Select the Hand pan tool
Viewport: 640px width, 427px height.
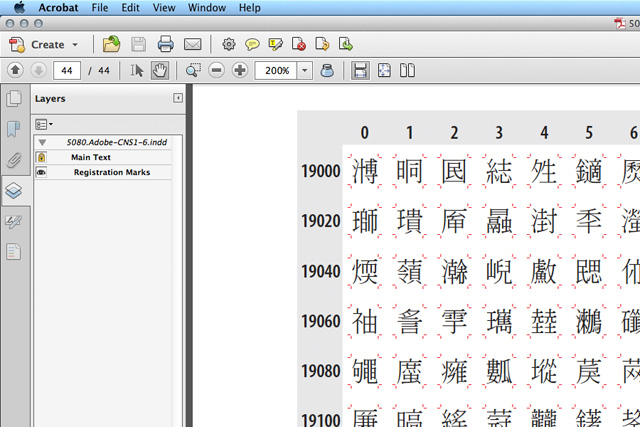pyautogui.click(x=160, y=70)
